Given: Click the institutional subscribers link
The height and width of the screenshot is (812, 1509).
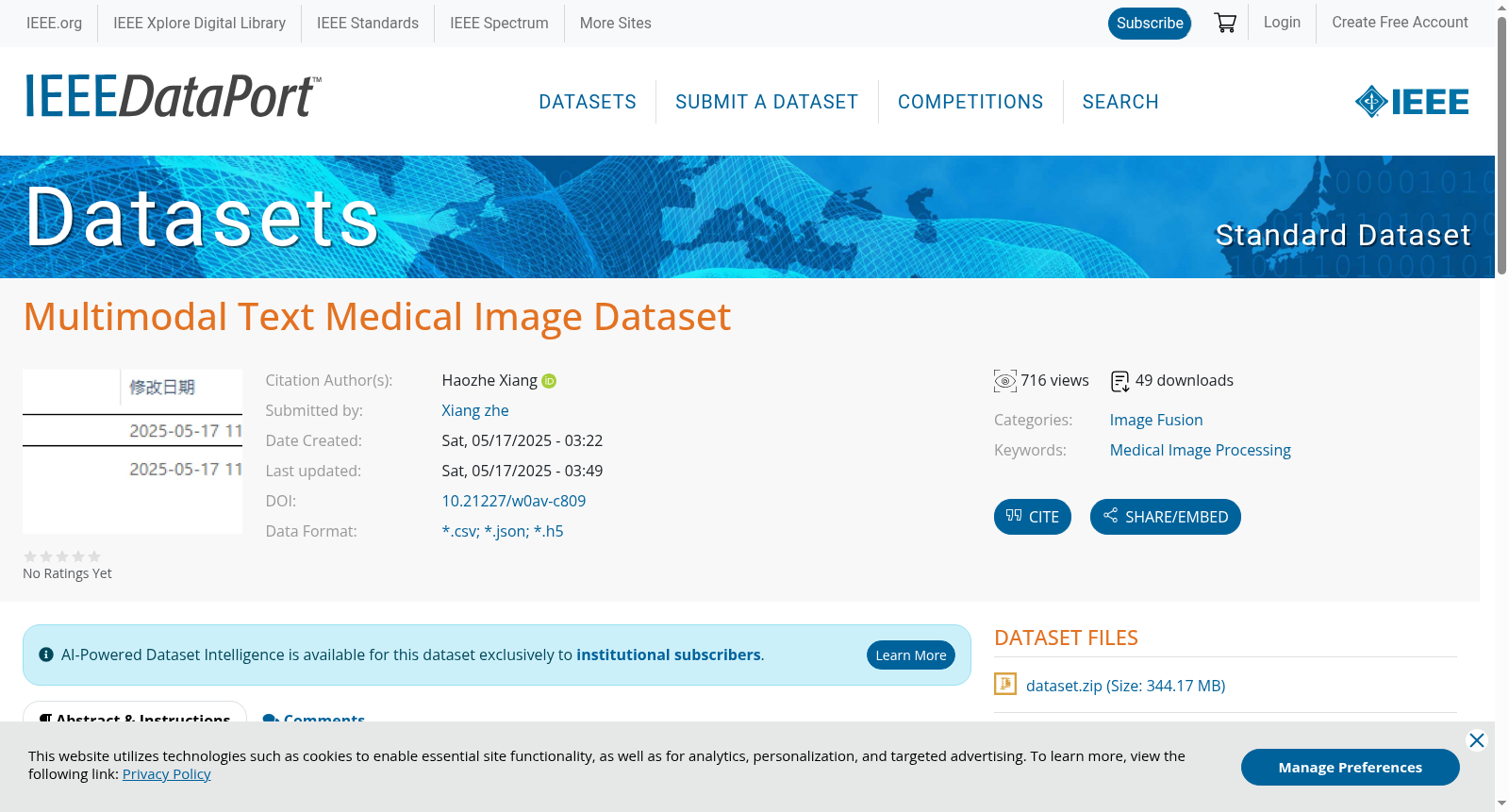Looking at the screenshot, I should pos(669,655).
